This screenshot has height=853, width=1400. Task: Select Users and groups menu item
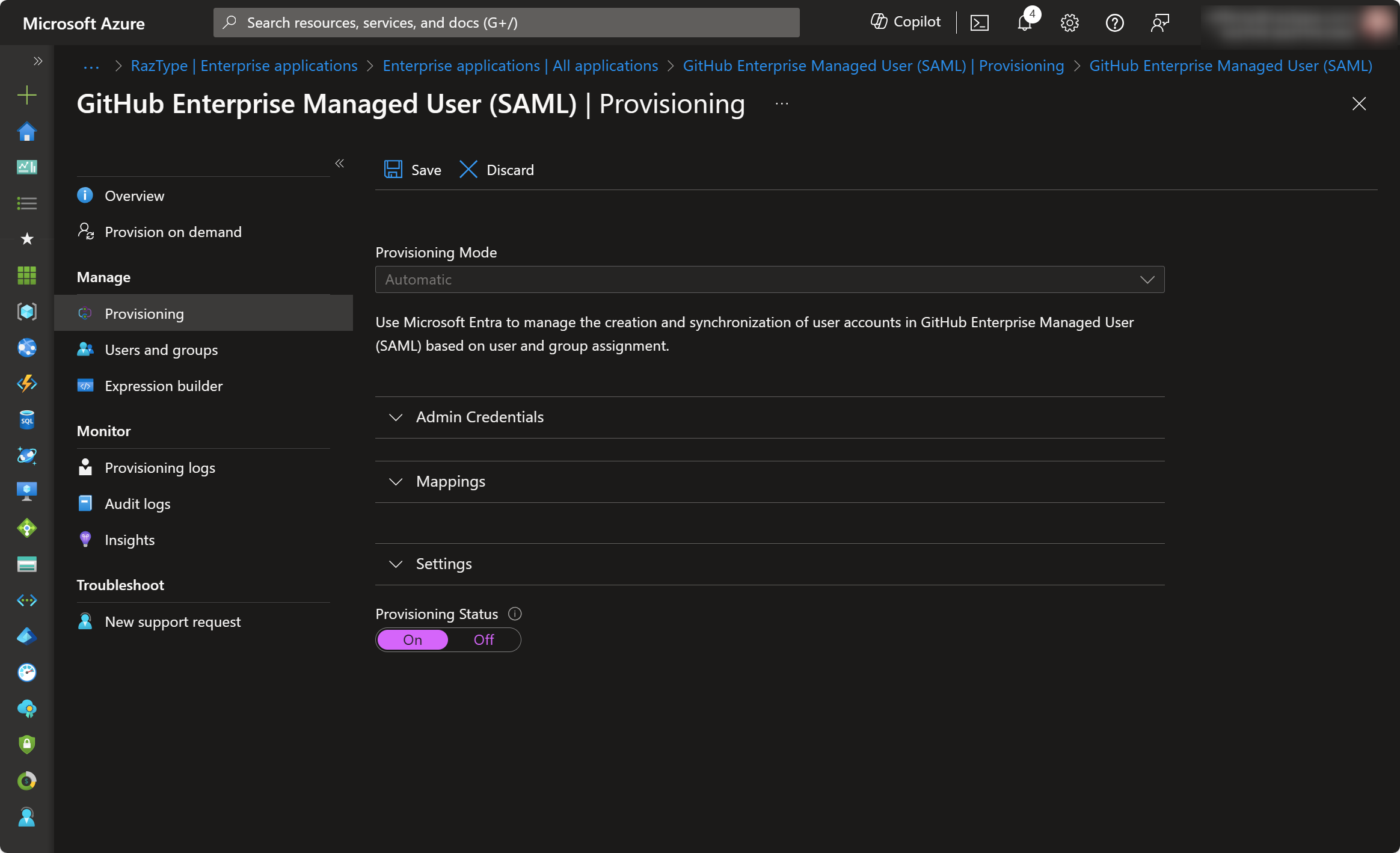(161, 350)
